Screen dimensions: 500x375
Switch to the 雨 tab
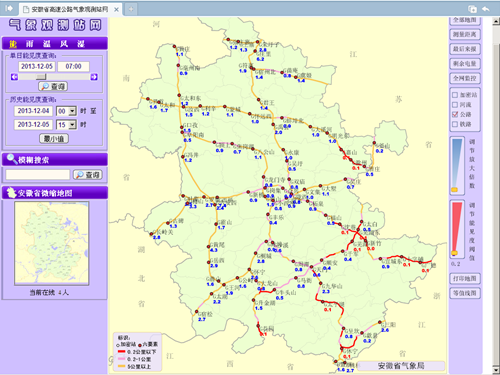click(x=30, y=44)
